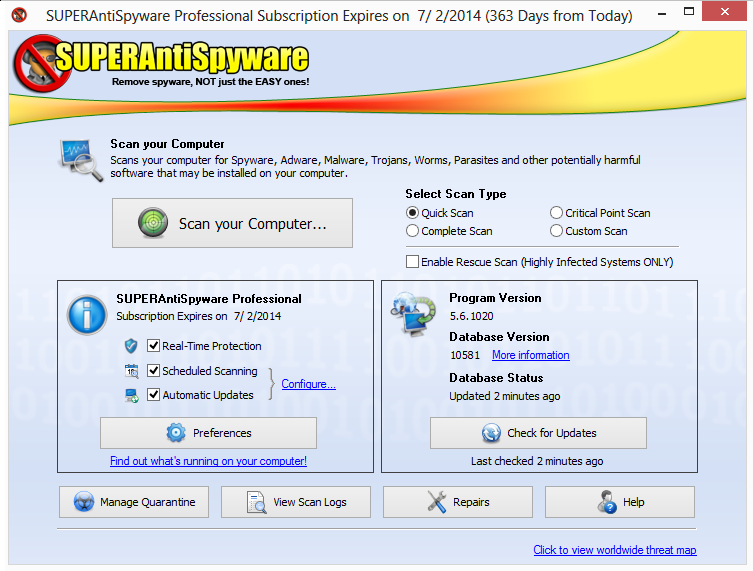Follow the Configure... link
The image size is (753, 571).
(308, 384)
